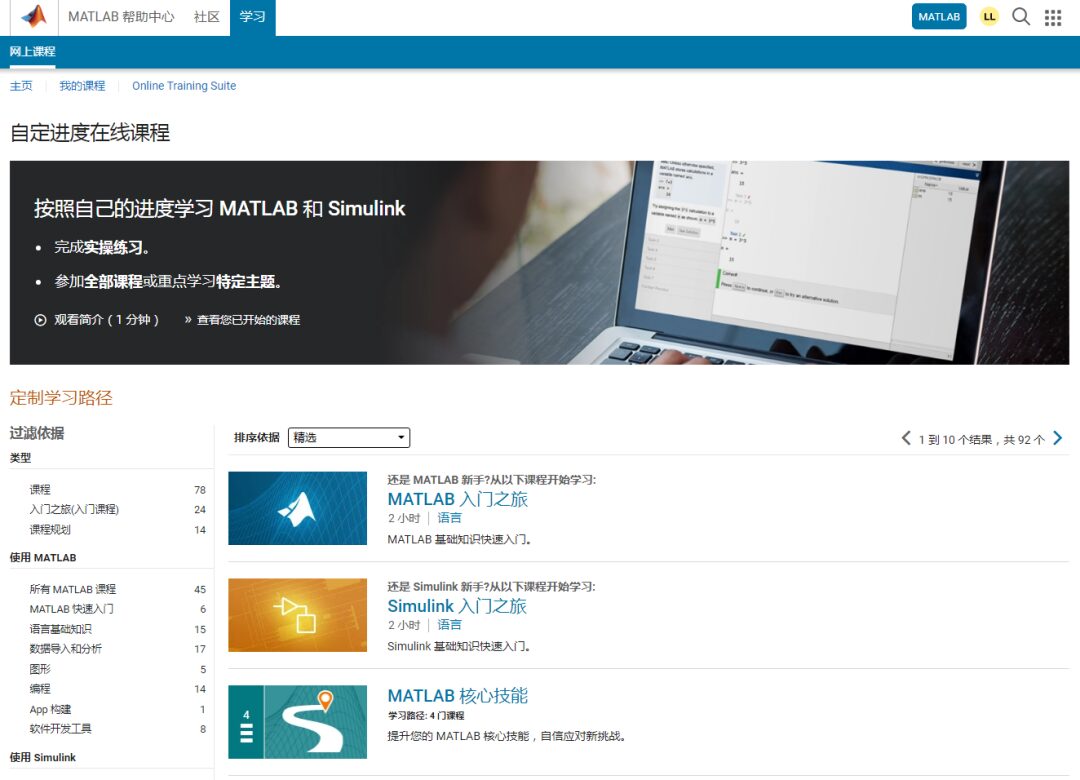Click the MathWorks logo icon
The height and width of the screenshot is (780, 1080).
34,16
